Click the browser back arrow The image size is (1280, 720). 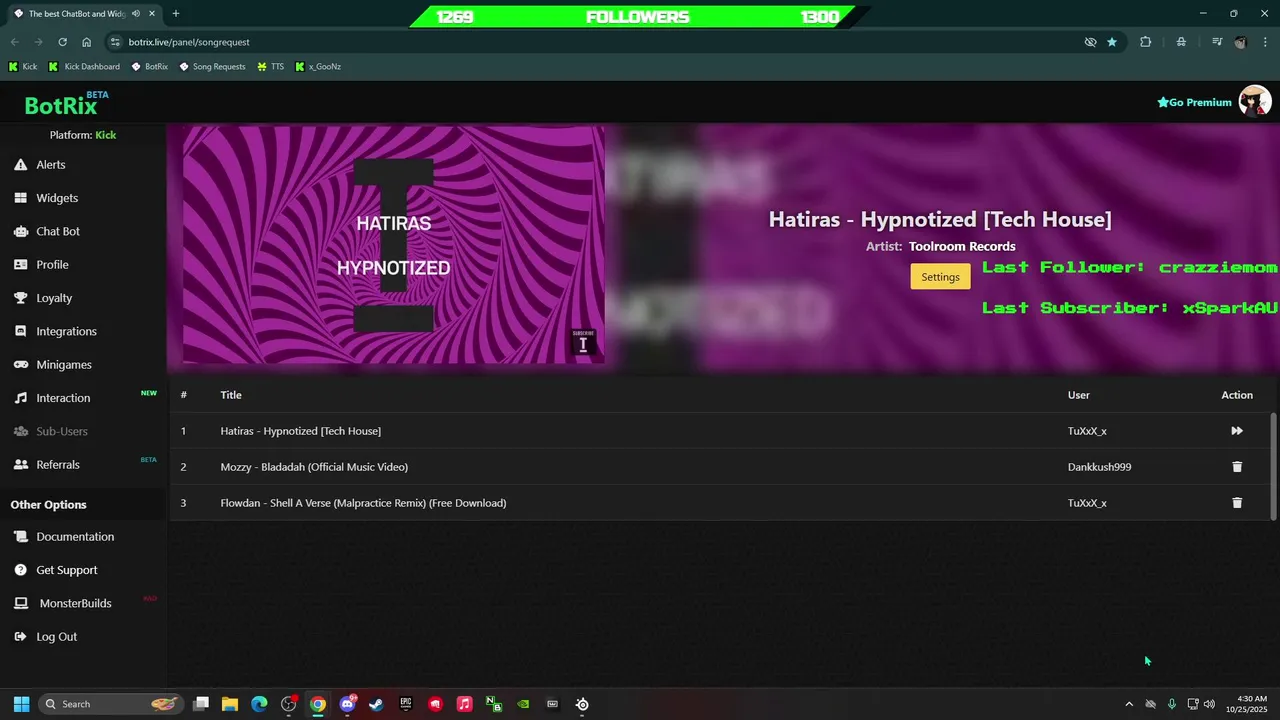pos(14,42)
